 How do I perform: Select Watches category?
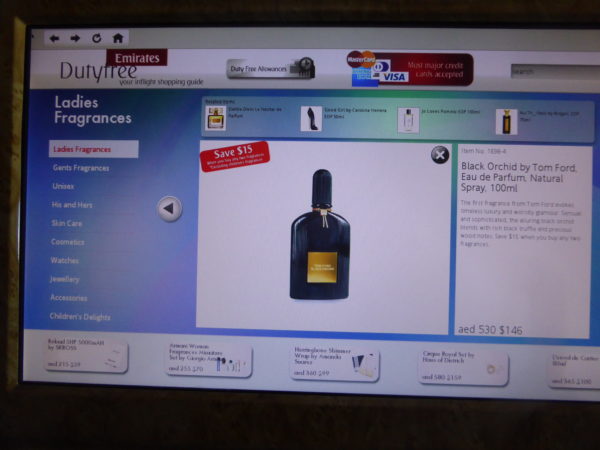click(64, 261)
